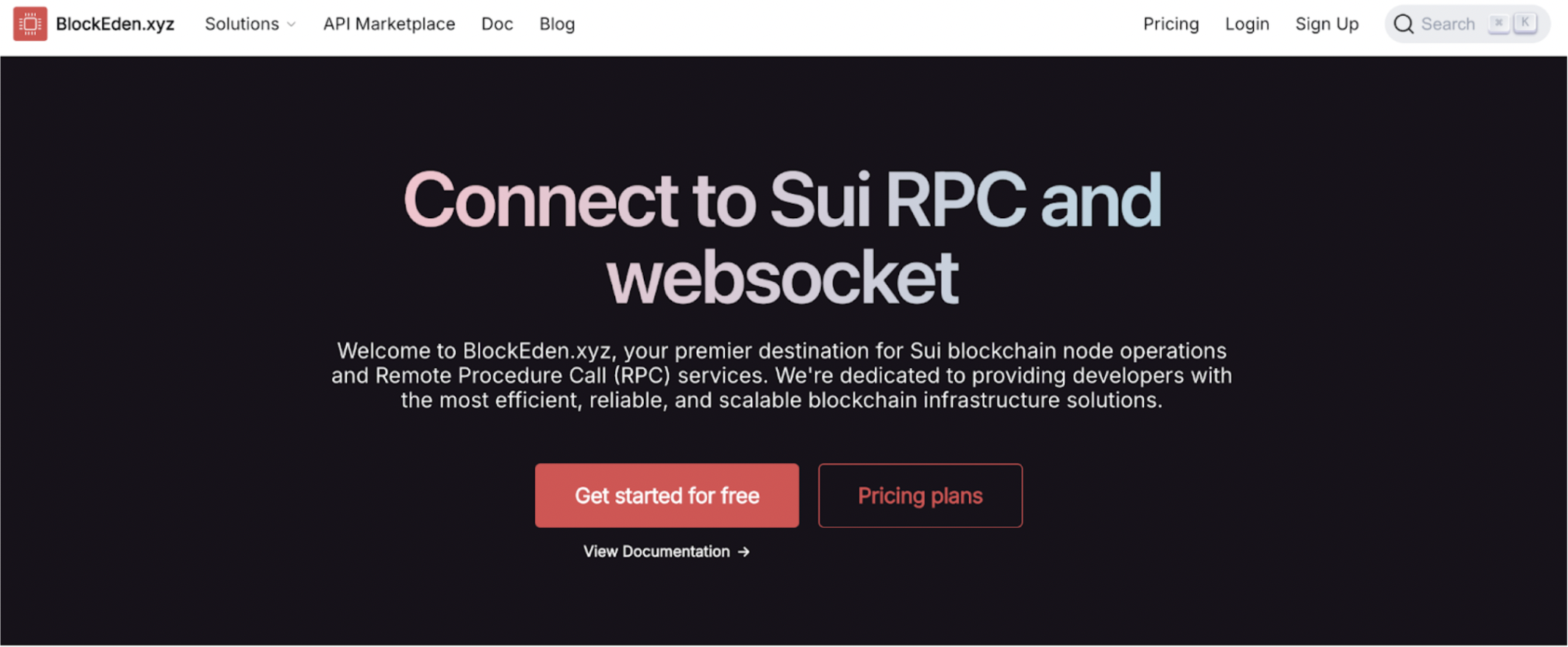Click the Welcome to BlockEden.xyz paragraph

tap(782, 375)
